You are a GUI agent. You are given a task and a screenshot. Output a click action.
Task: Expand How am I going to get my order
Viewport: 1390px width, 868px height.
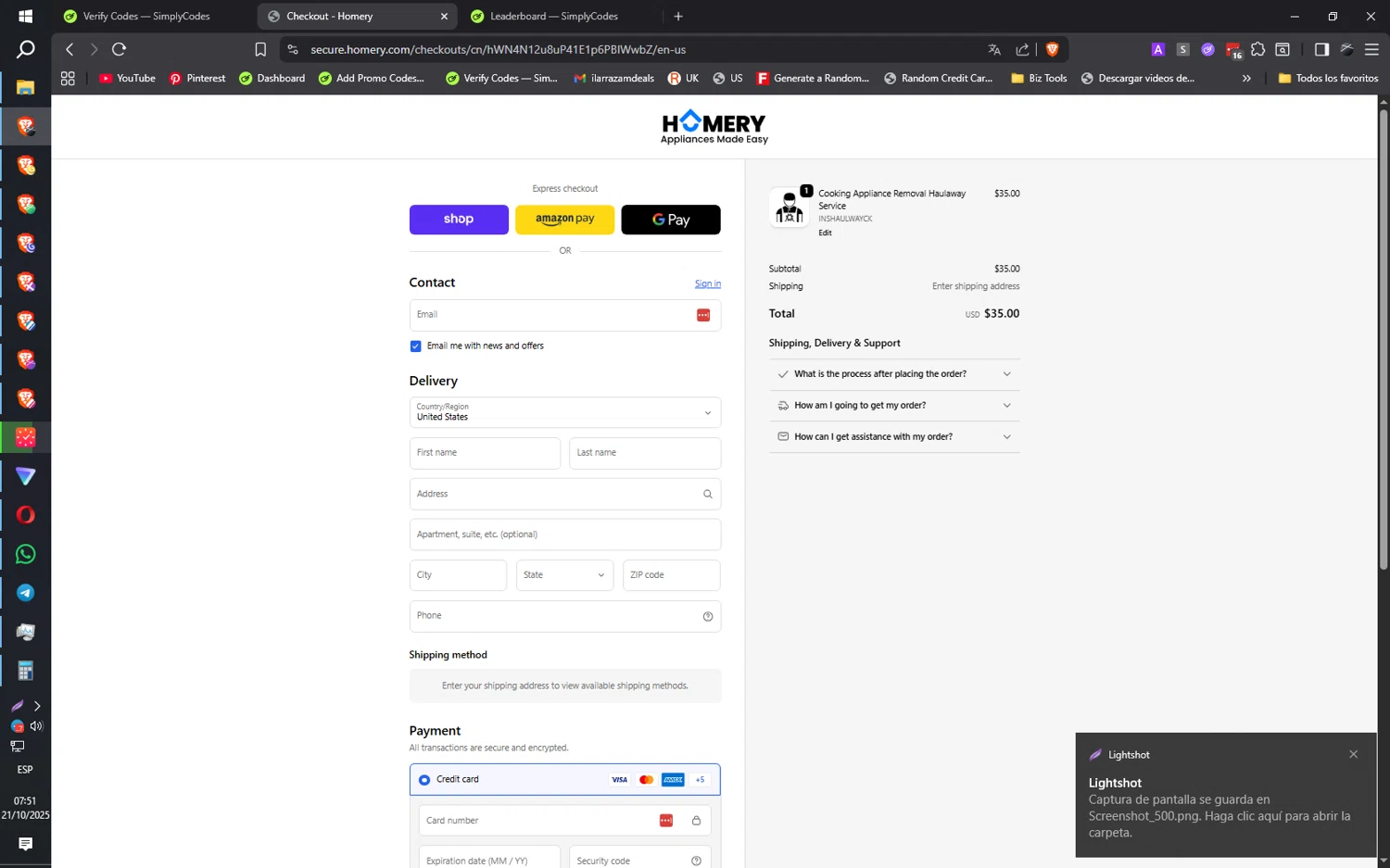point(894,406)
